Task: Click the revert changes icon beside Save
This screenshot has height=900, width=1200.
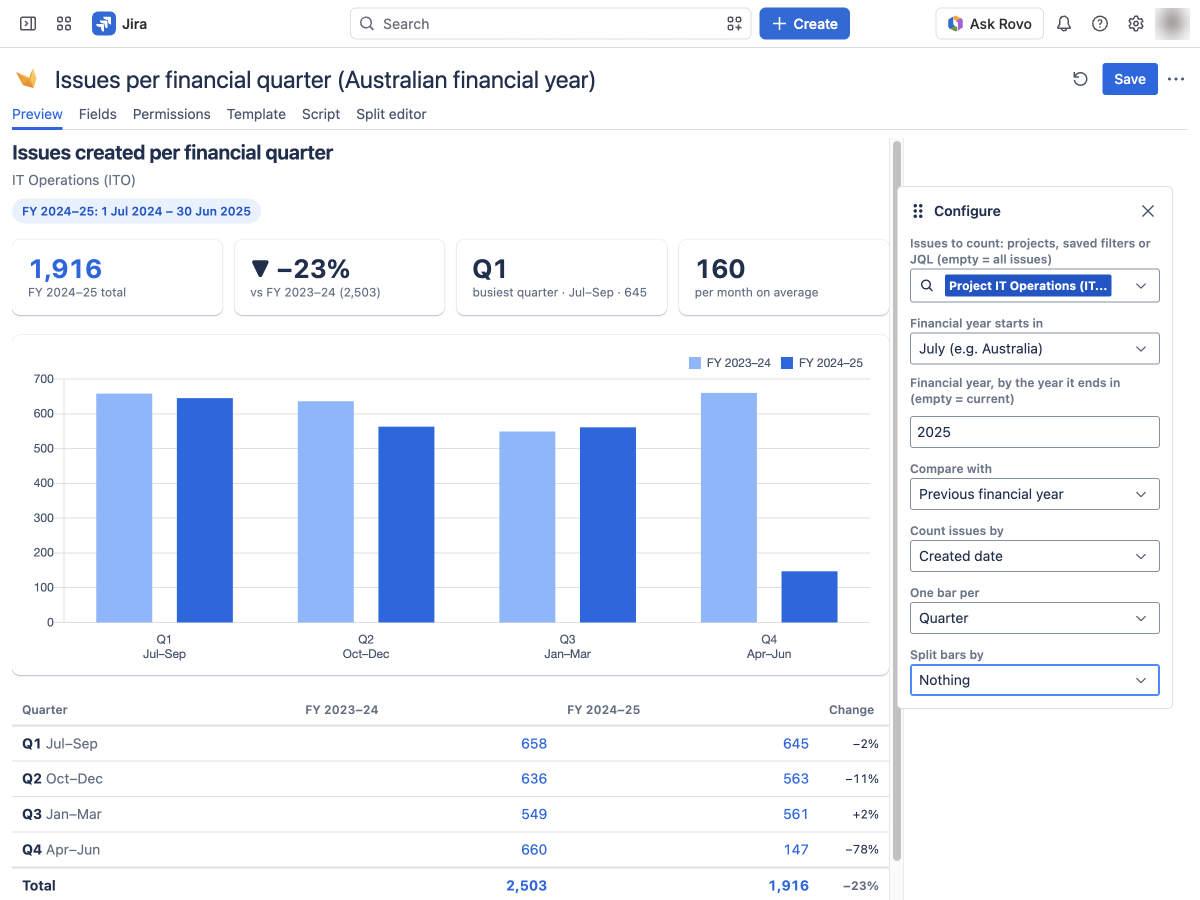Action: [1080, 79]
